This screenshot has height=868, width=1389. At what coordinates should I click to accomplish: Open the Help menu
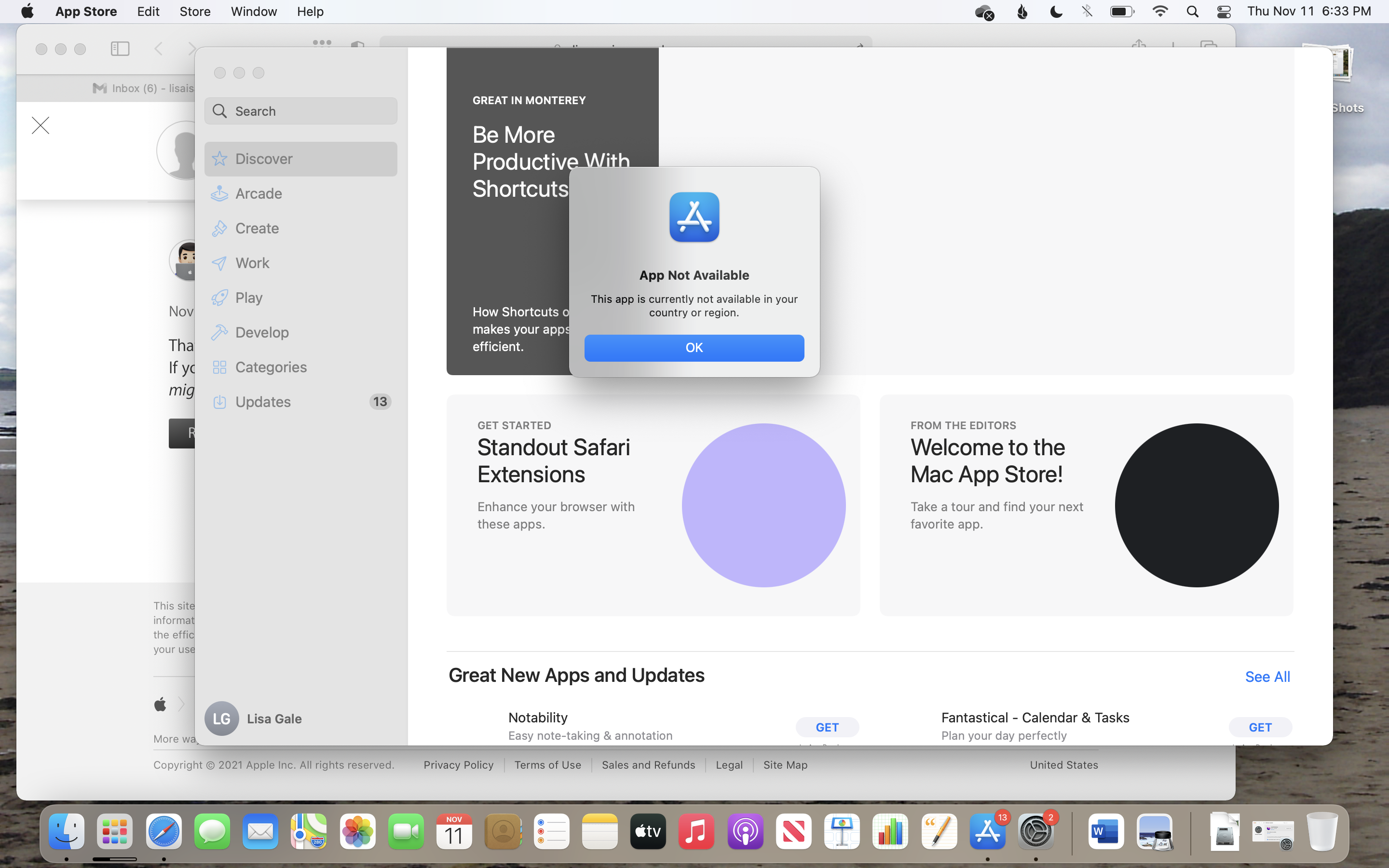310,12
